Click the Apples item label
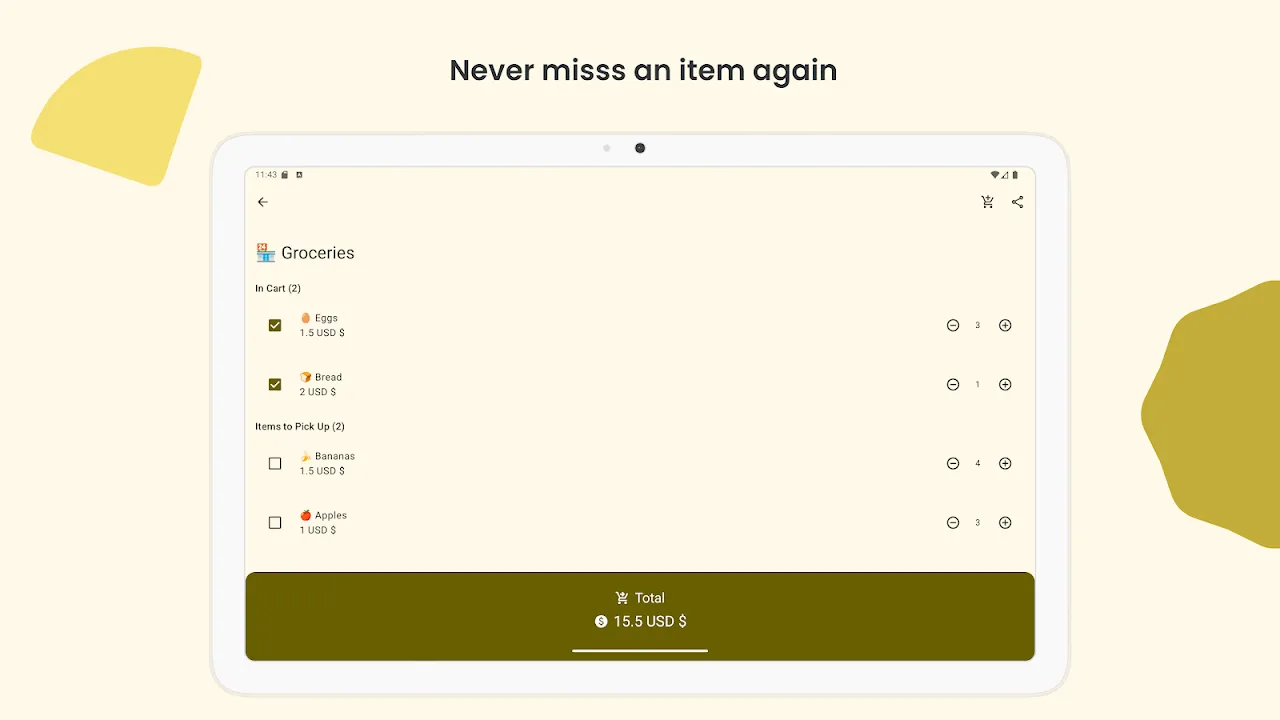Image resolution: width=1280 pixels, height=720 pixels. click(x=330, y=516)
